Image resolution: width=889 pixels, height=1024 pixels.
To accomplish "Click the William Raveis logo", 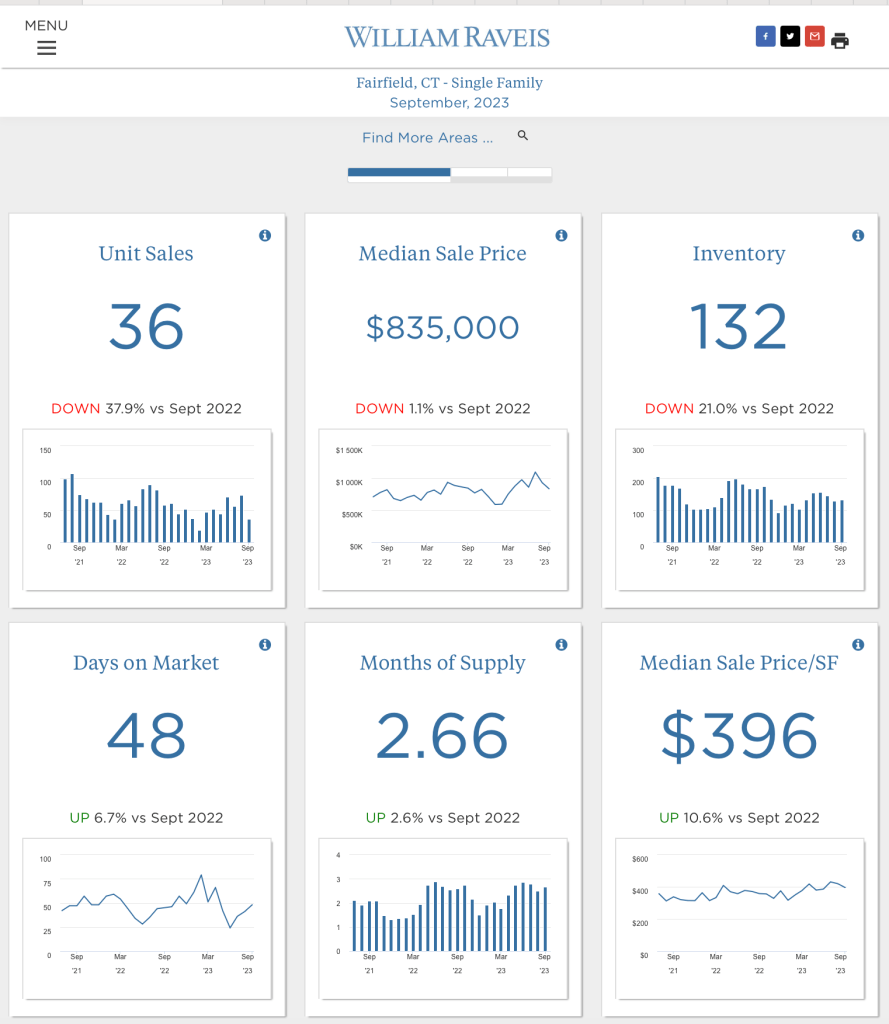I will (447, 38).
